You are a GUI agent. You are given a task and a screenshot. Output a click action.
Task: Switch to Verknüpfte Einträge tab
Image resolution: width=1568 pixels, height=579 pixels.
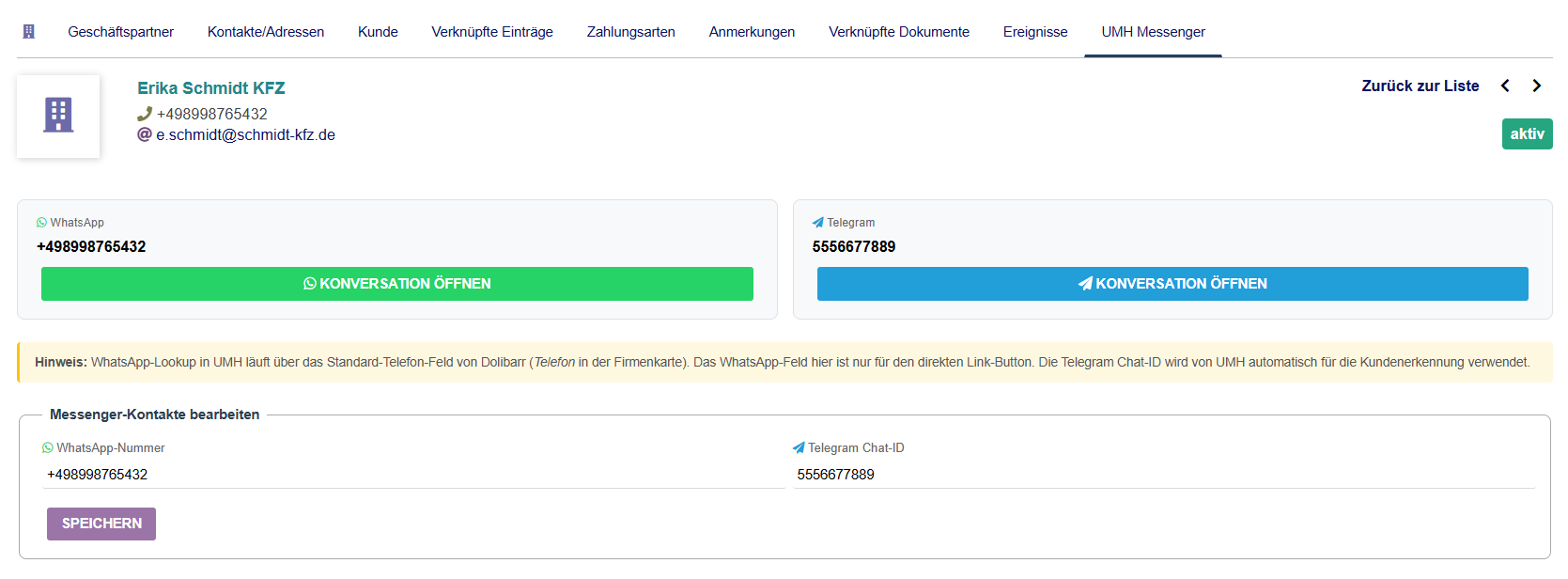coord(492,32)
